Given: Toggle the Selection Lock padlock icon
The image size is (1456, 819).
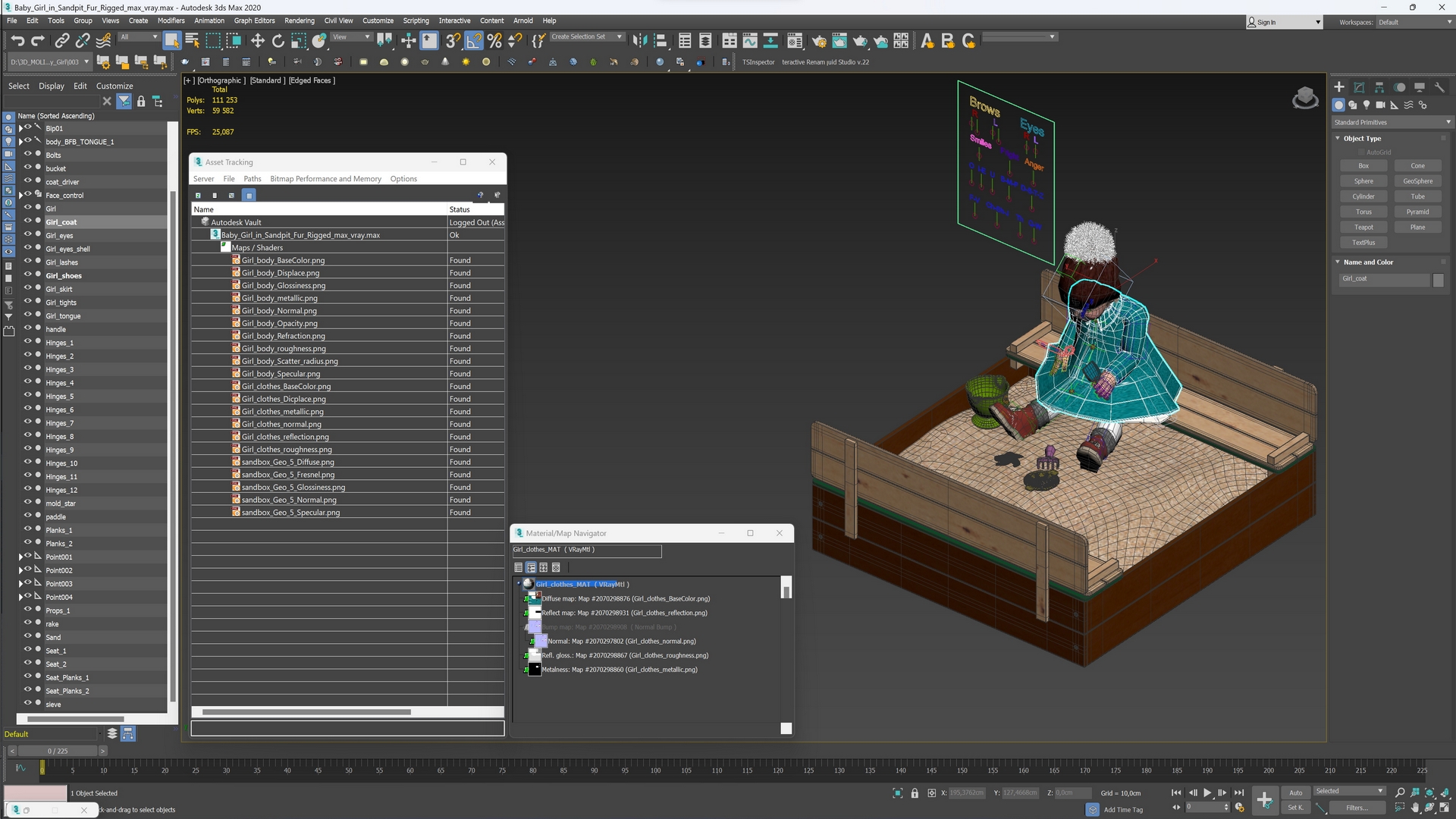Looking at the screenshot, I should (915, 793).
